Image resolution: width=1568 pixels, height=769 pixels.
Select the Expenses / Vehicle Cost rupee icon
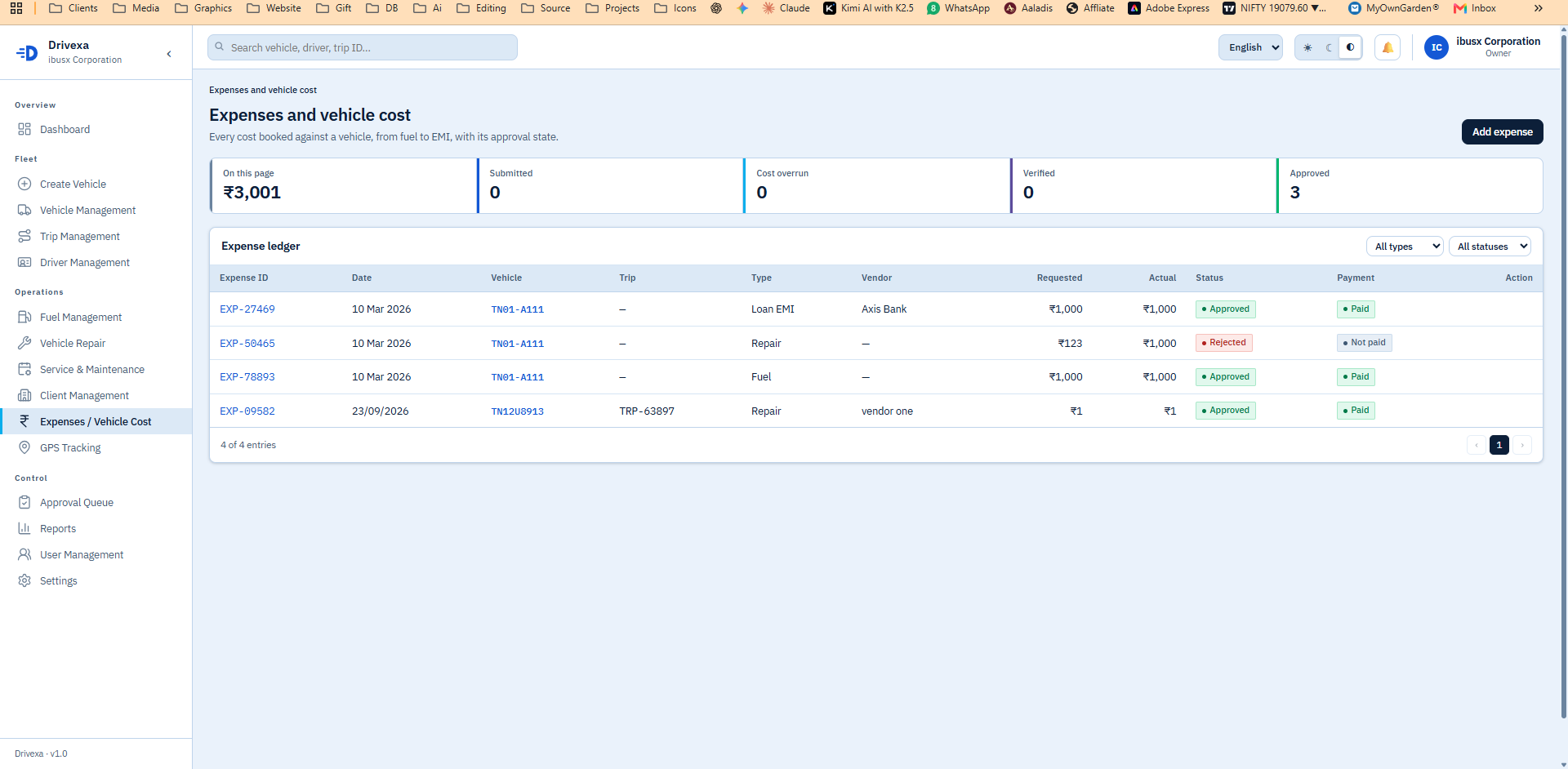(24, 421)
